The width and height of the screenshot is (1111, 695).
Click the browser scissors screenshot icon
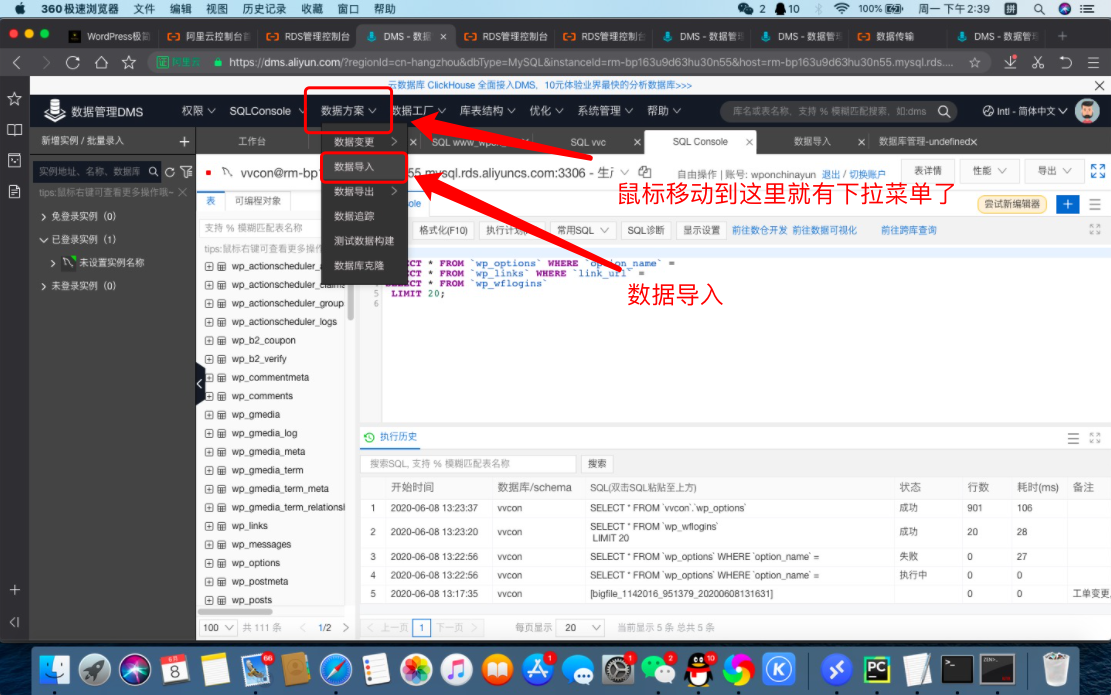coord(1038,62)
